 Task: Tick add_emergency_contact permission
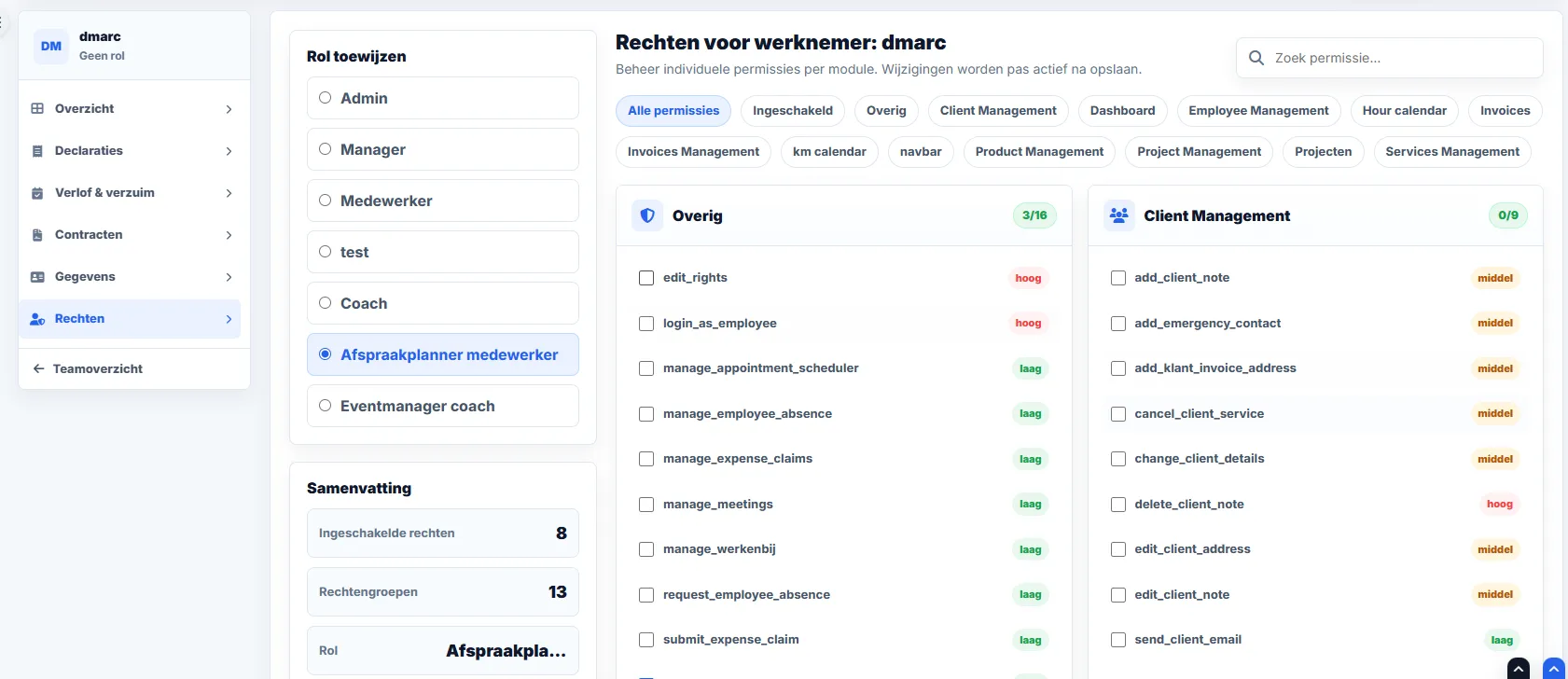coord(1118,324)
